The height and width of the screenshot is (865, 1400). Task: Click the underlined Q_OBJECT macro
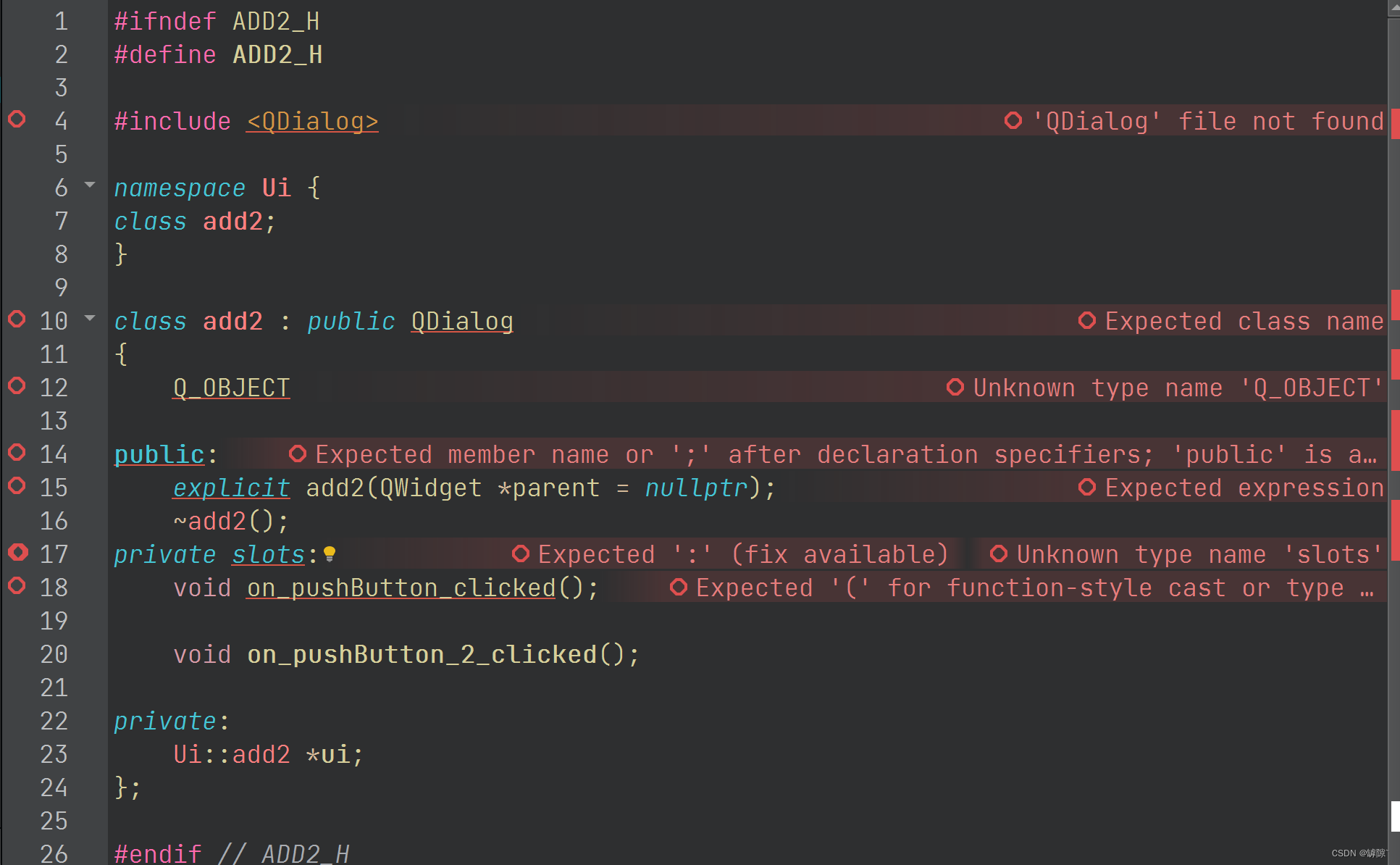tap(231, 388)
